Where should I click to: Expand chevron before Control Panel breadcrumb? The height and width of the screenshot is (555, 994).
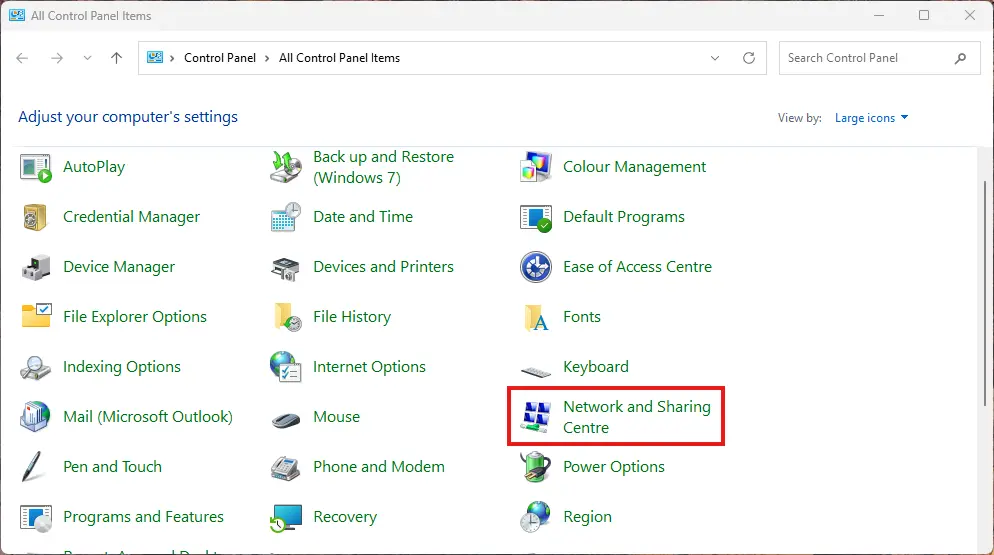[x=172, y=58]
